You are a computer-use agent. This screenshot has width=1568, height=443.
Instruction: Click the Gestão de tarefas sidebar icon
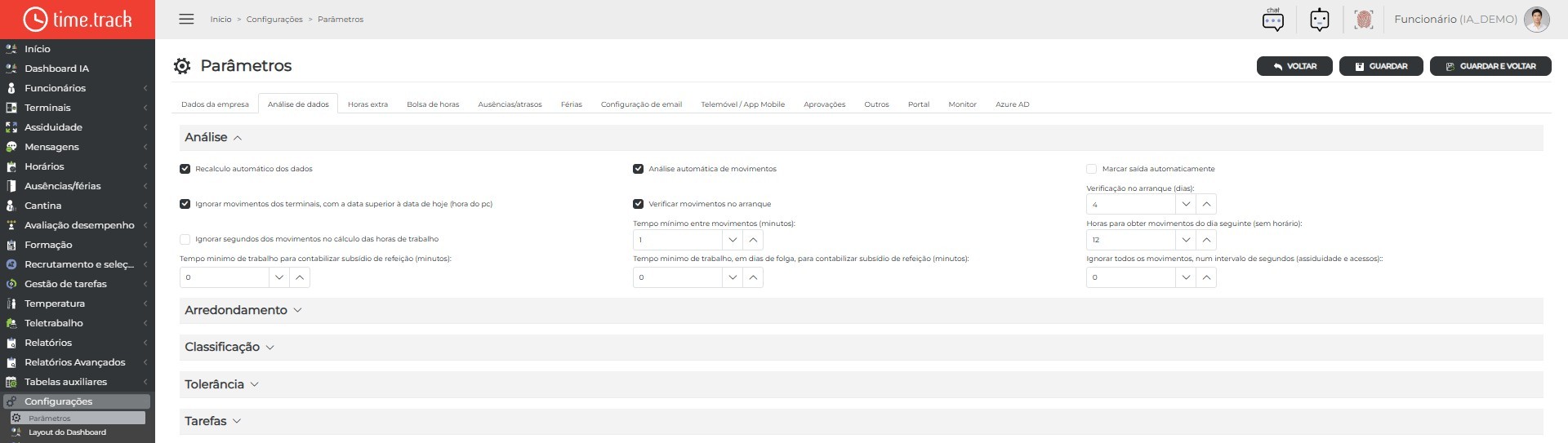[x=11, y=284]
